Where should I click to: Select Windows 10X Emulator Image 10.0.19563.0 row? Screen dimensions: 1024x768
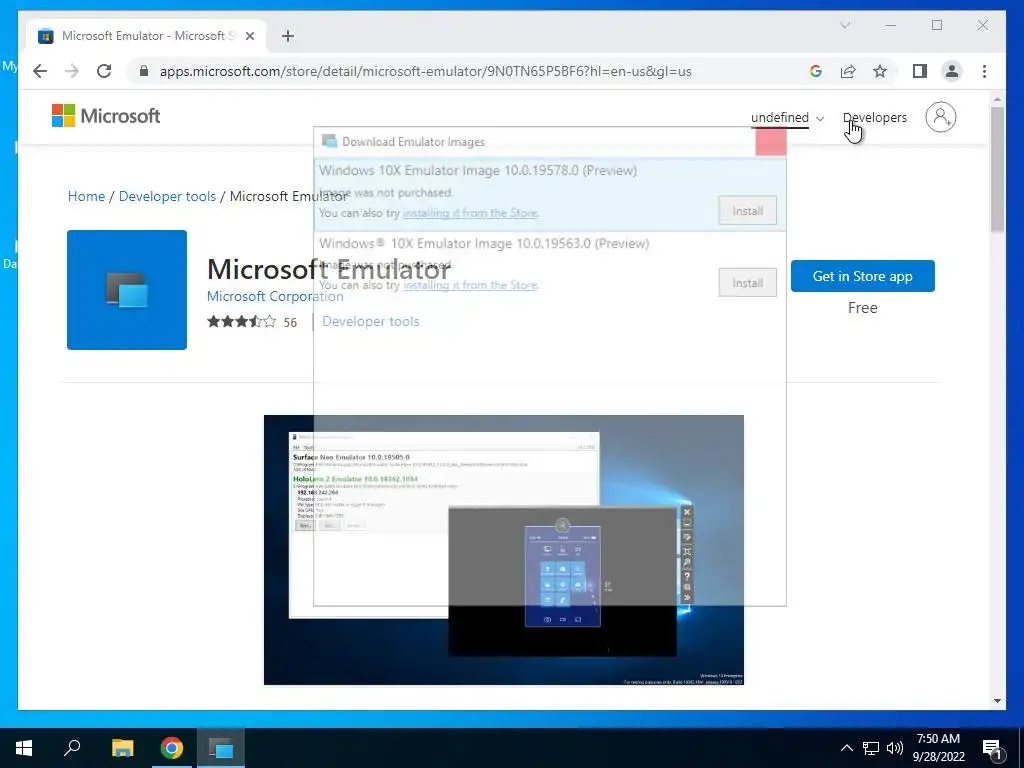[x=549, y=266]
